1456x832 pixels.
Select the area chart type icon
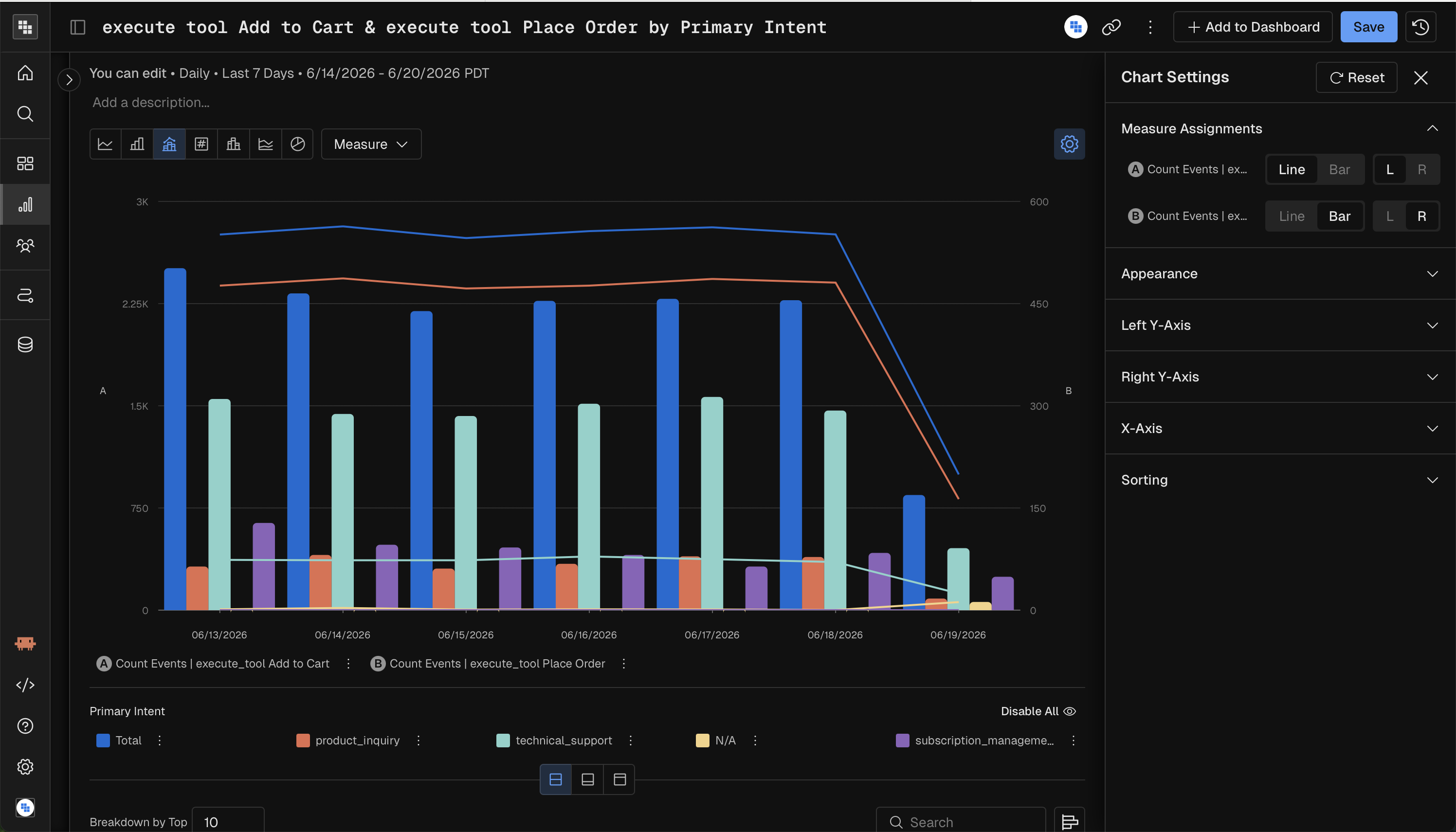(265, 144)
